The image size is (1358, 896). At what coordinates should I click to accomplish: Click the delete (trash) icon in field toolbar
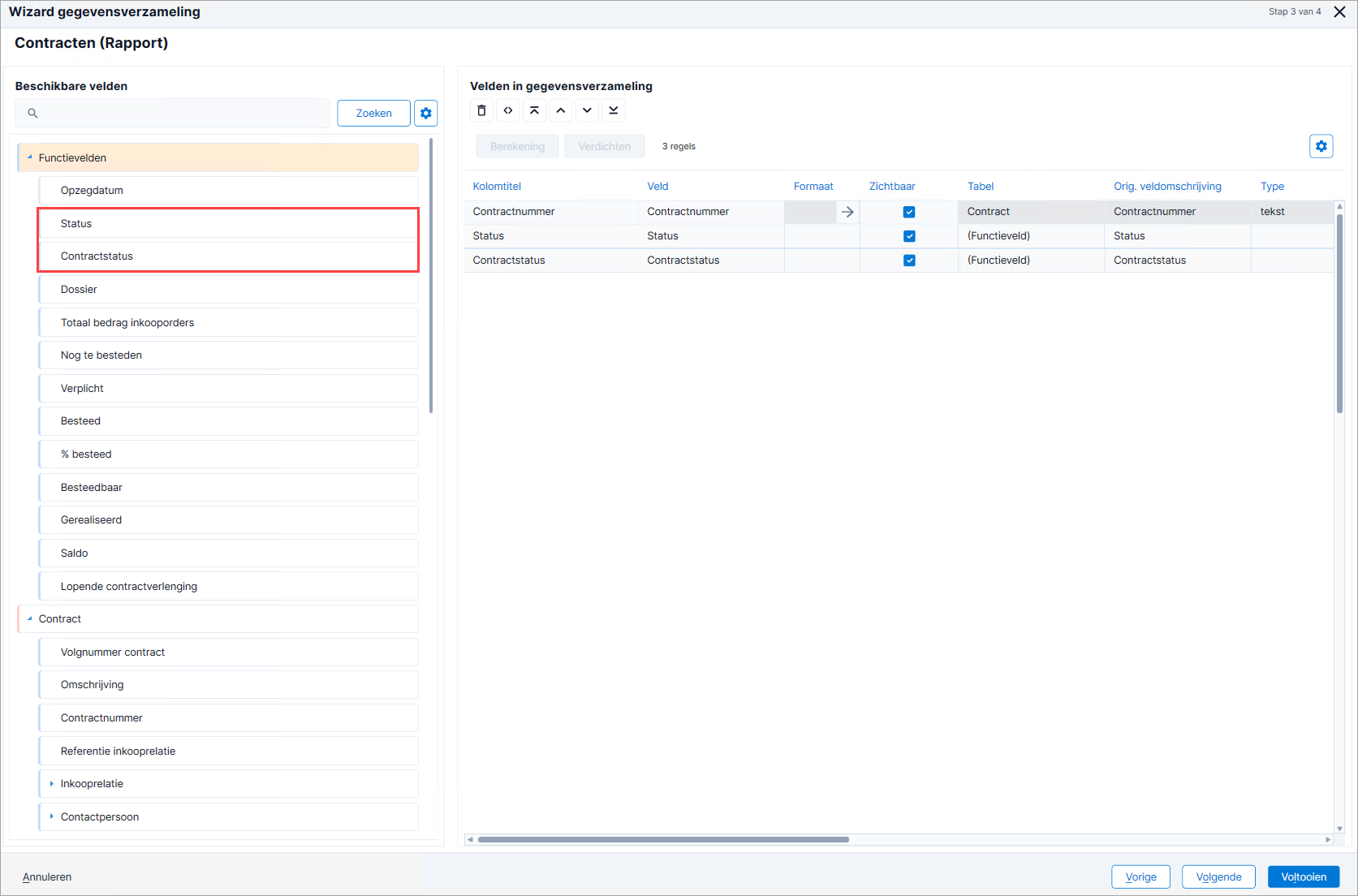point(481,110)
